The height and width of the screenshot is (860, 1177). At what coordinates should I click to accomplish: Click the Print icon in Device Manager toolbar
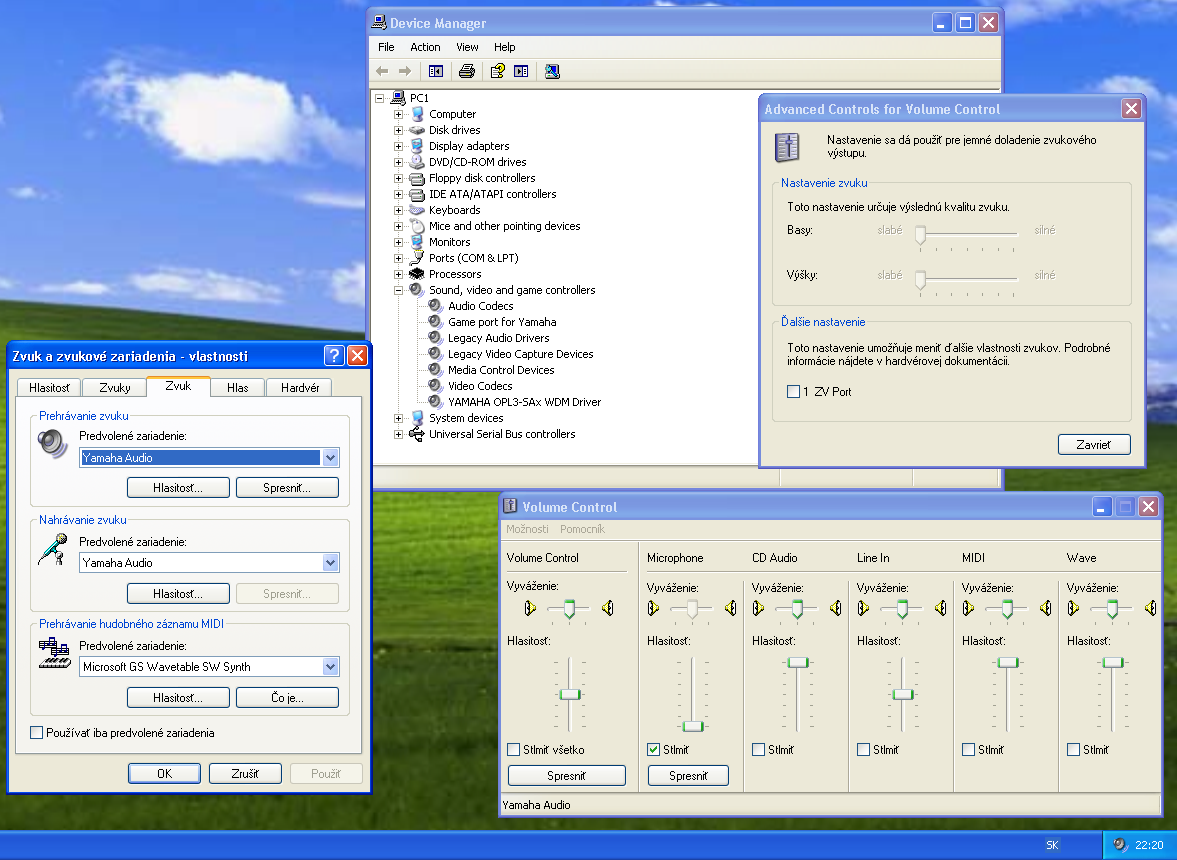point(466,71)
